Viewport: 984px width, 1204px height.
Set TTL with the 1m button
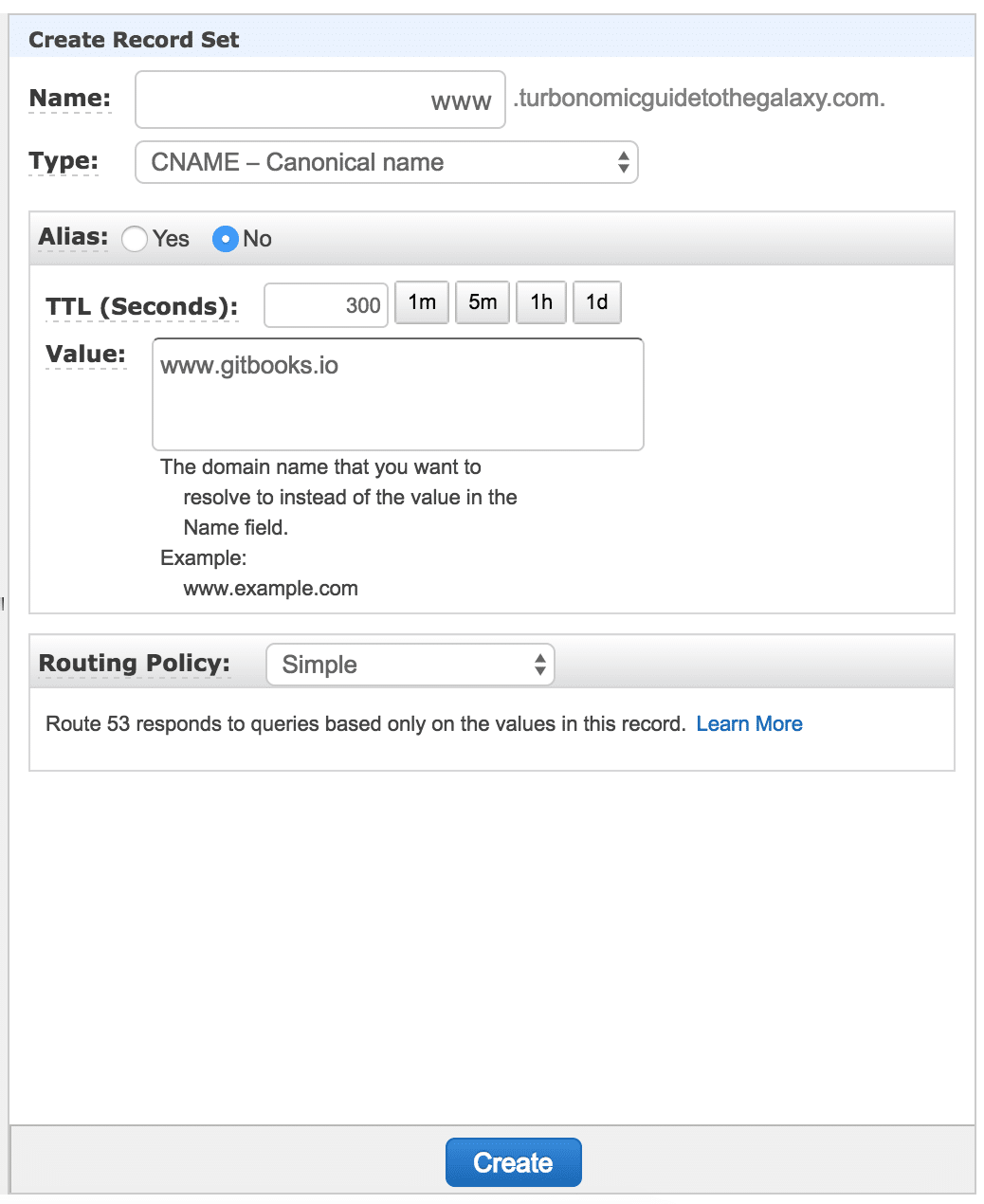(x=422, y=302)
